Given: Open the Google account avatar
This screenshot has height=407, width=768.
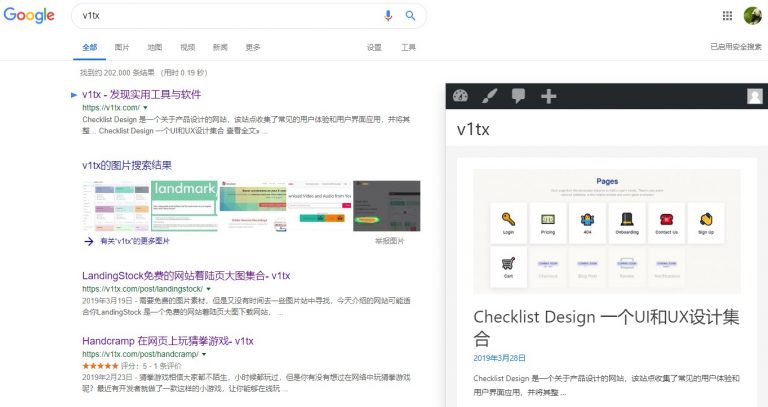Looking at the screenshot, I should click(752, 16).
